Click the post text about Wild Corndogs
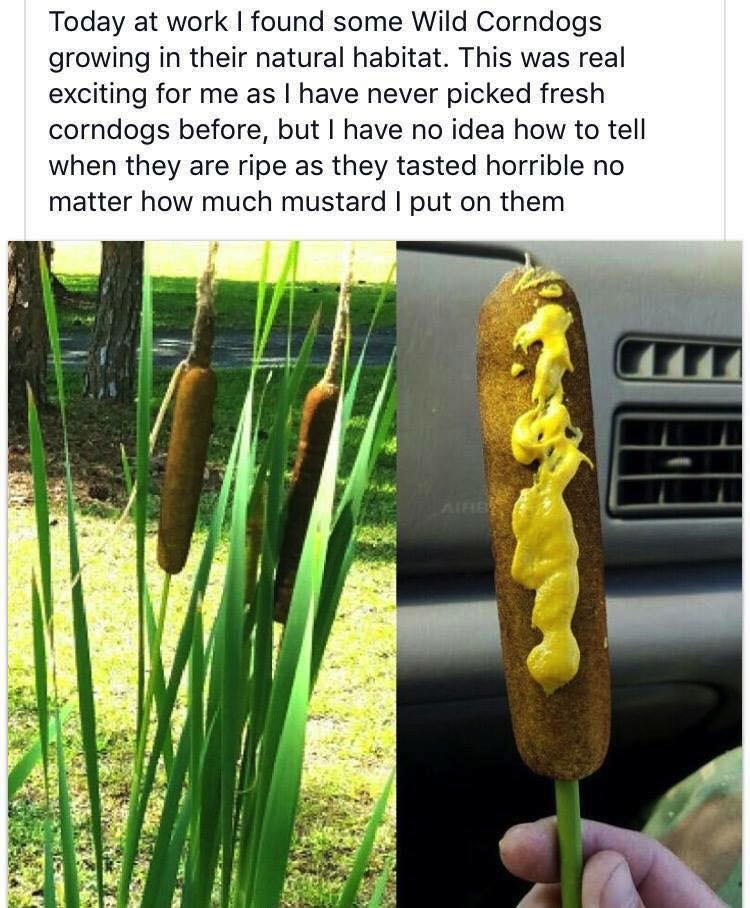 (x=346, y=111)
